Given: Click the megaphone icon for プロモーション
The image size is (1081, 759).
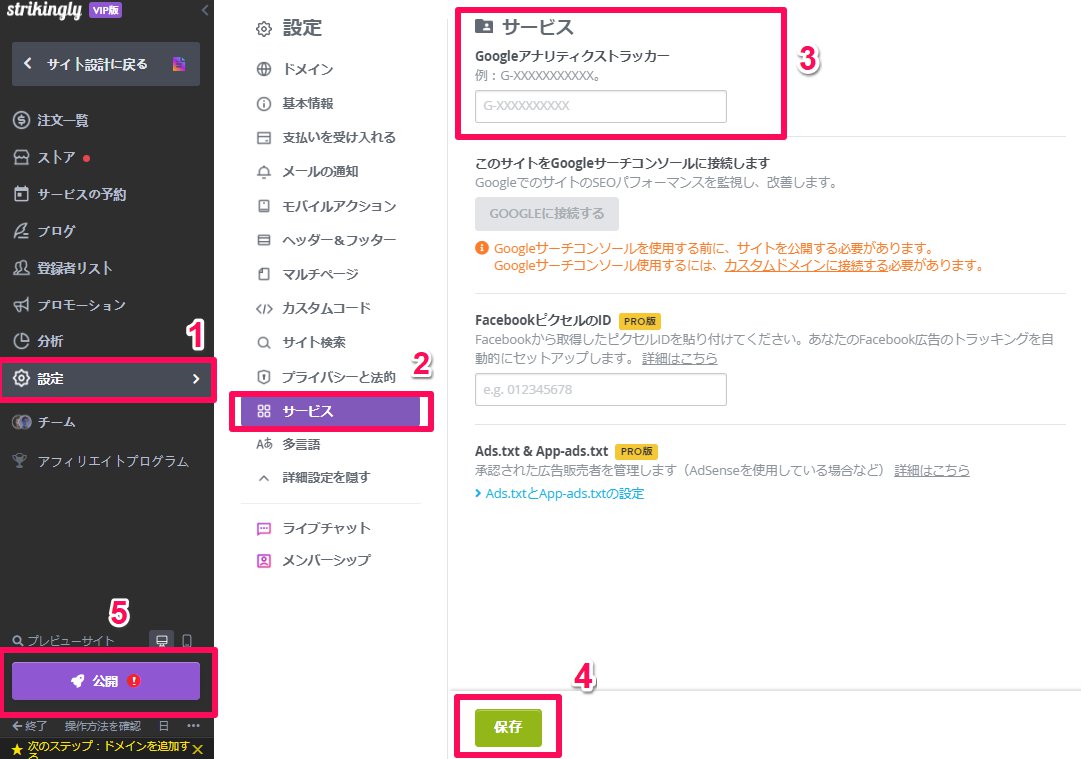Looking at the screenshot, I should click(21, 305).
